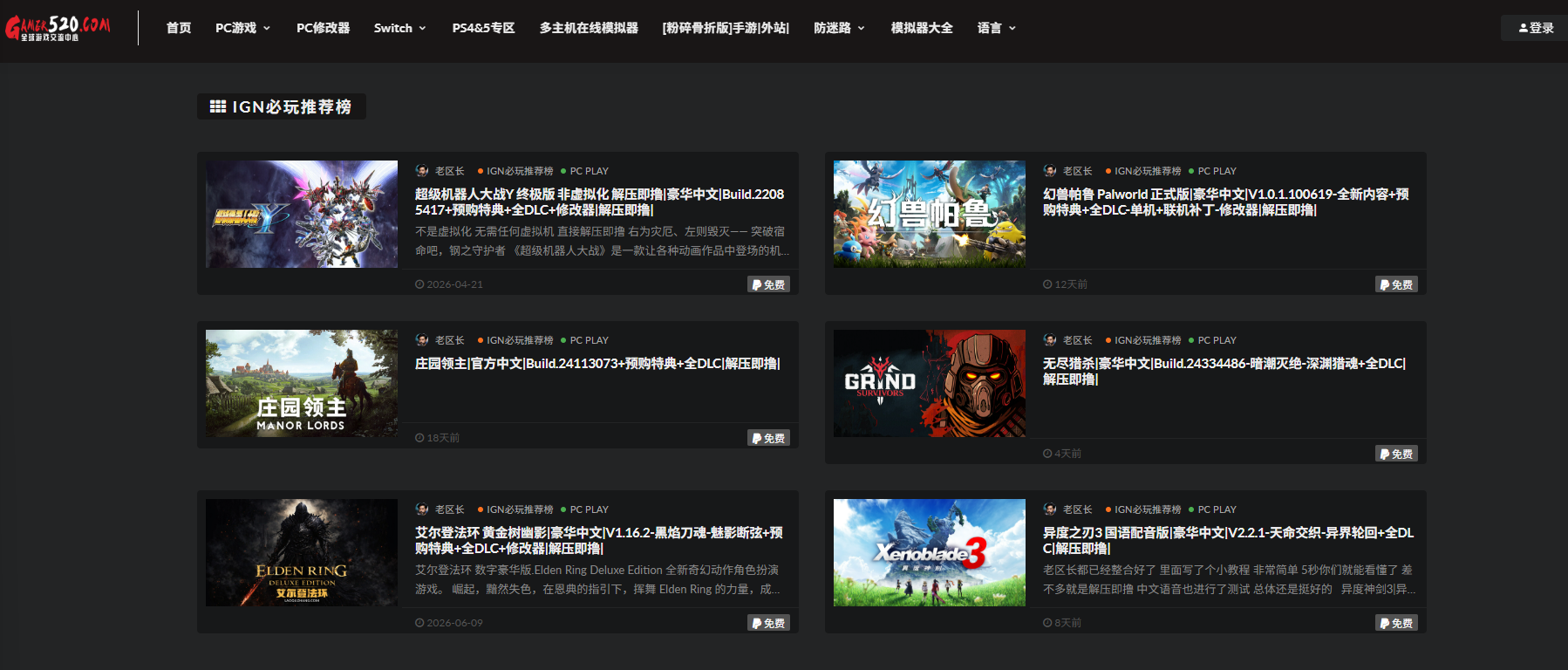
Task: Click the 12天前 timestamp on 幻兽帕鲁 card
Action: pyautogui.click(x=1065, y=284)
